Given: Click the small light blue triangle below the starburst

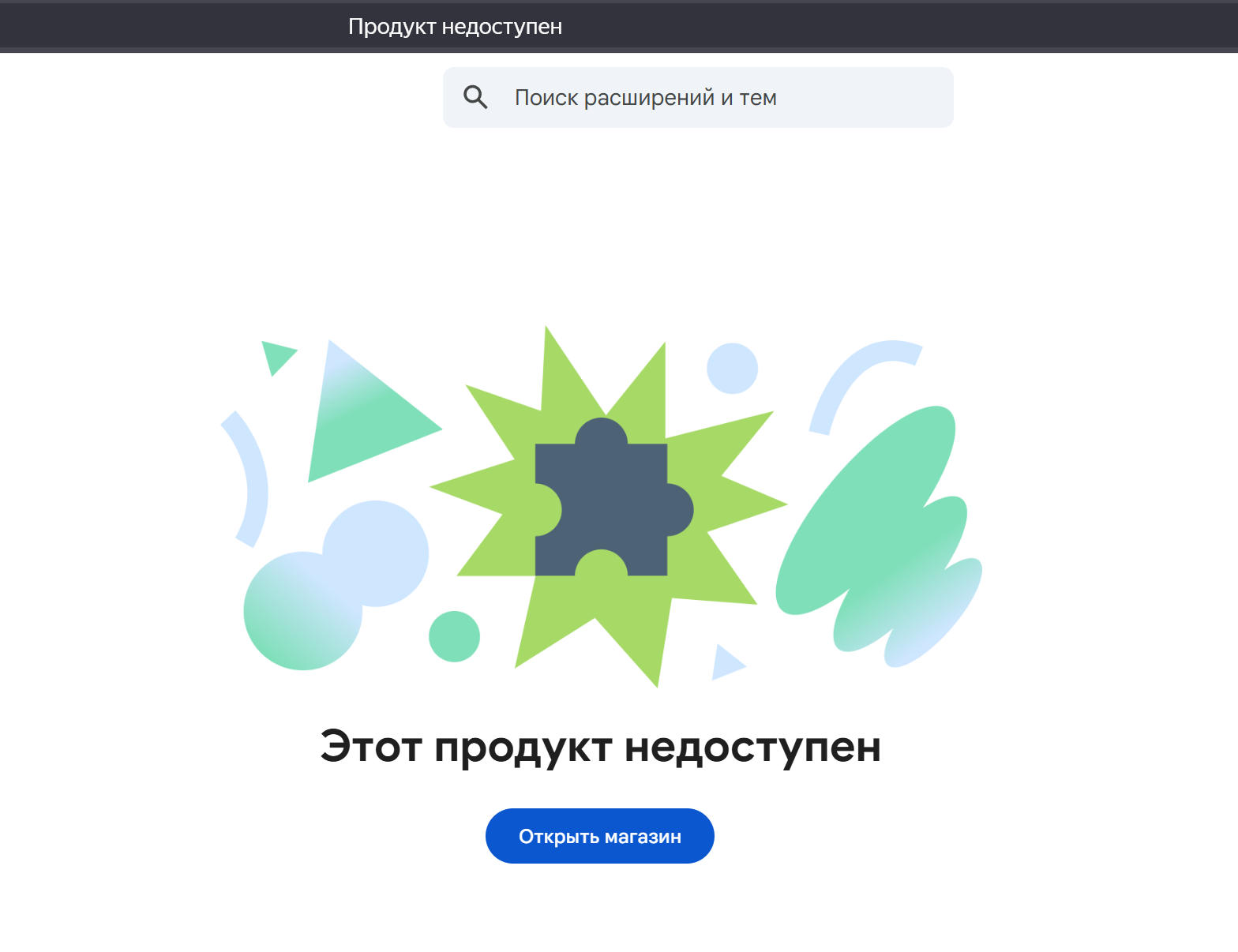Looking at the screenshot, I should click(725, 663).
